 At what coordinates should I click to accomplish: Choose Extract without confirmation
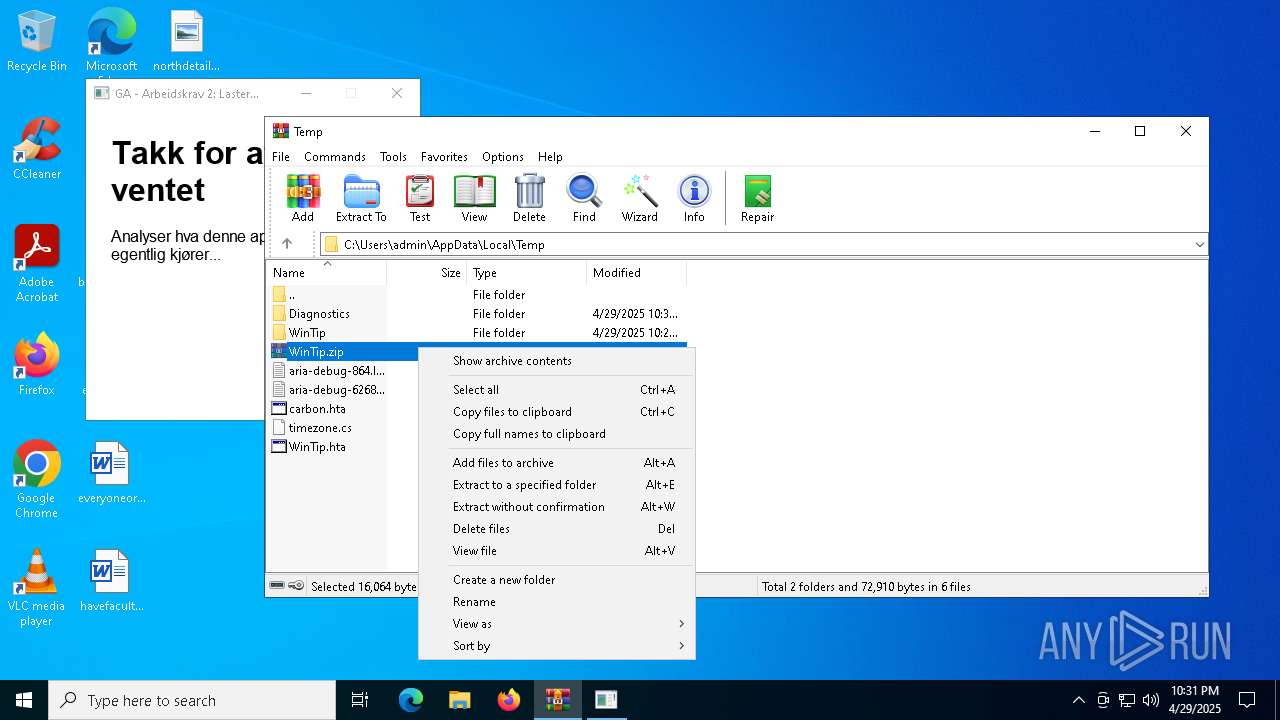point(556,507)
